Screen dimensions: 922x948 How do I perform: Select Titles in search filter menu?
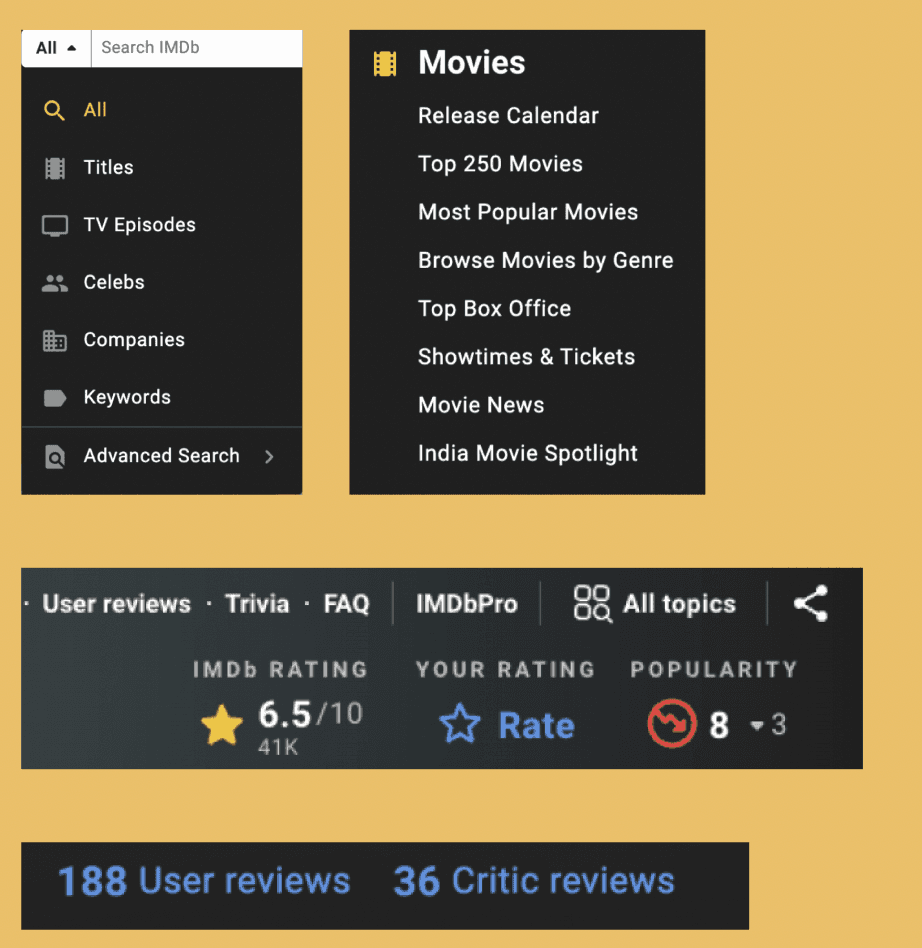click(161, 167)
